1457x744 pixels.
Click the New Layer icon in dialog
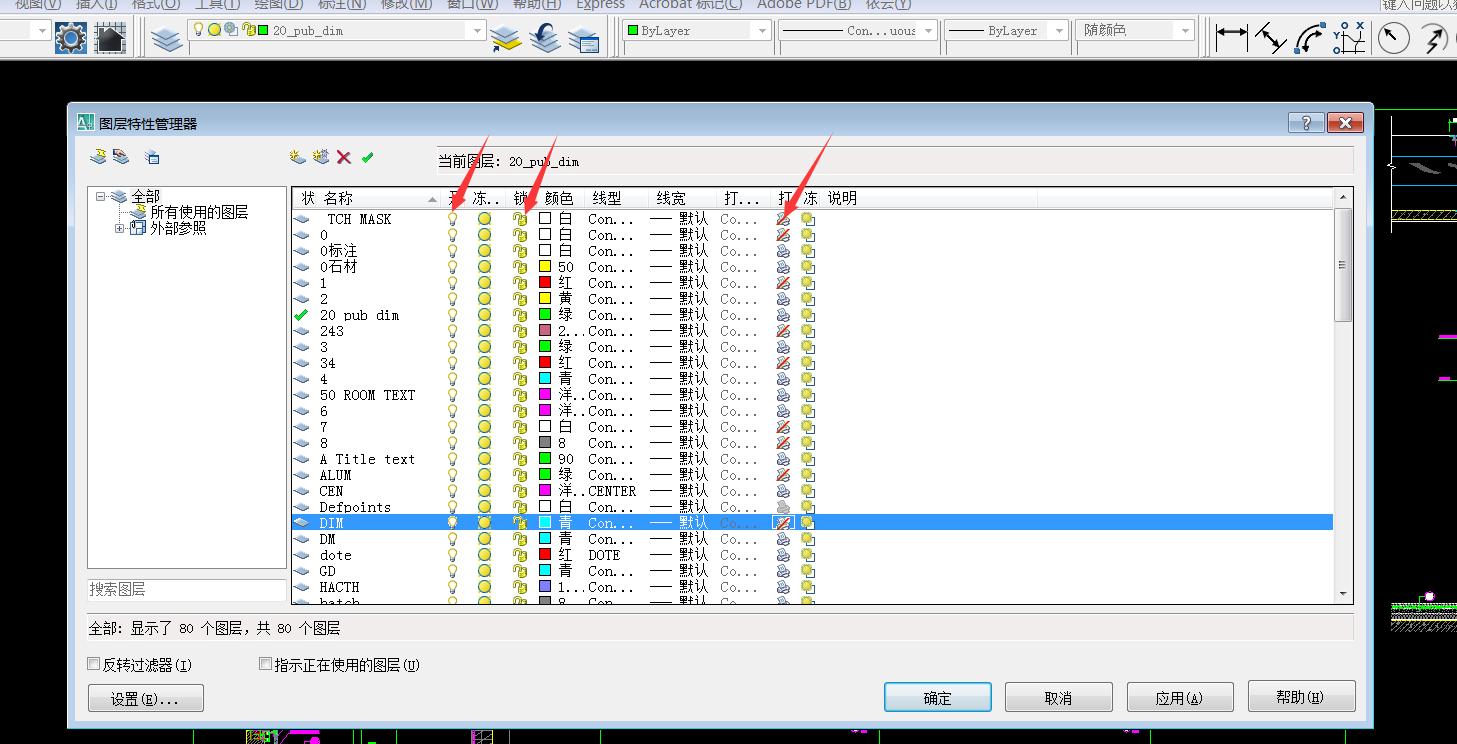(297, 157)
